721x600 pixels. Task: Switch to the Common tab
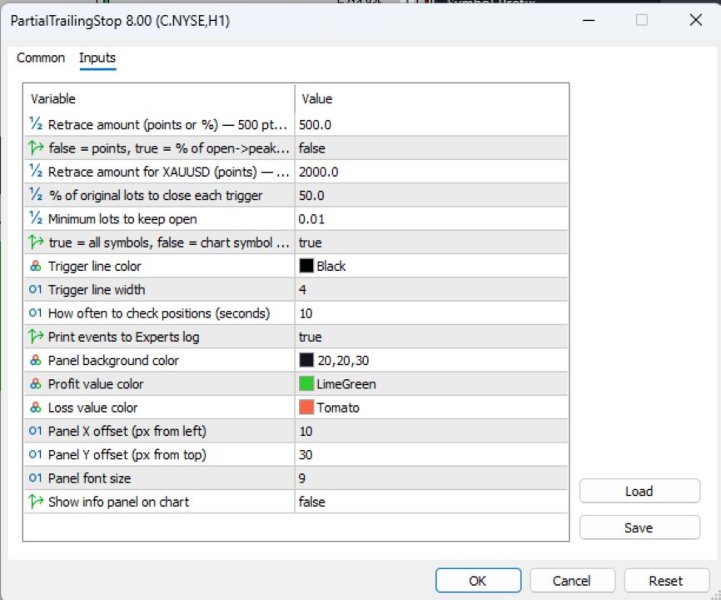pyautogui.click(x=40, y=58)
